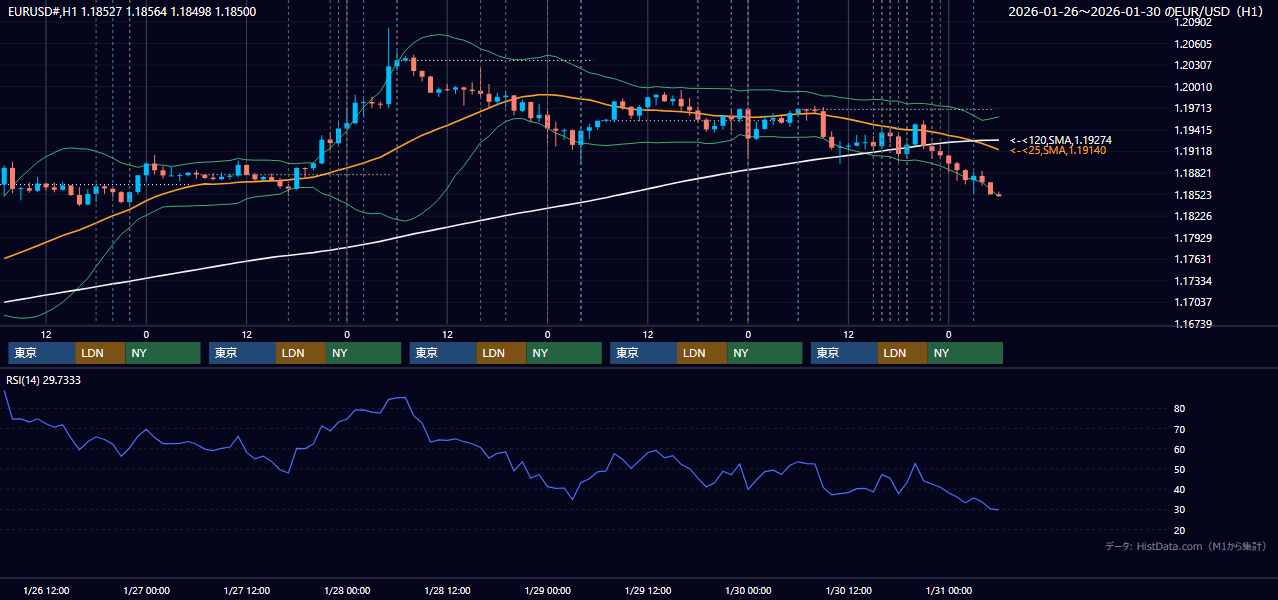Click RSI axis level 50
Image resolution: width=1278 pixels, height=600 pixels.
(x=1180, y=469)
